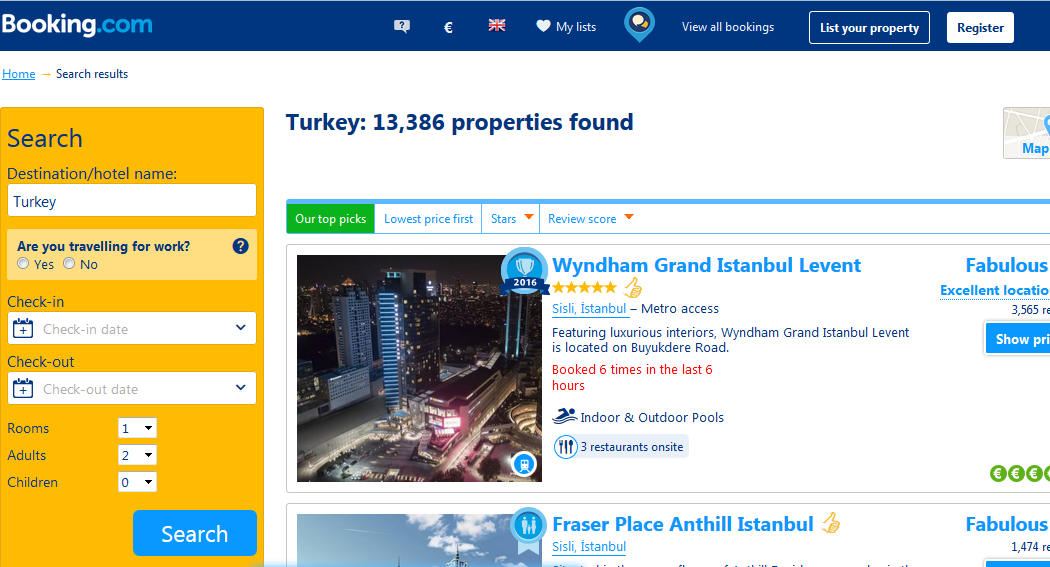Click the 3 restaurants onsite icon
1050x567 pixels.
(566, 447)
